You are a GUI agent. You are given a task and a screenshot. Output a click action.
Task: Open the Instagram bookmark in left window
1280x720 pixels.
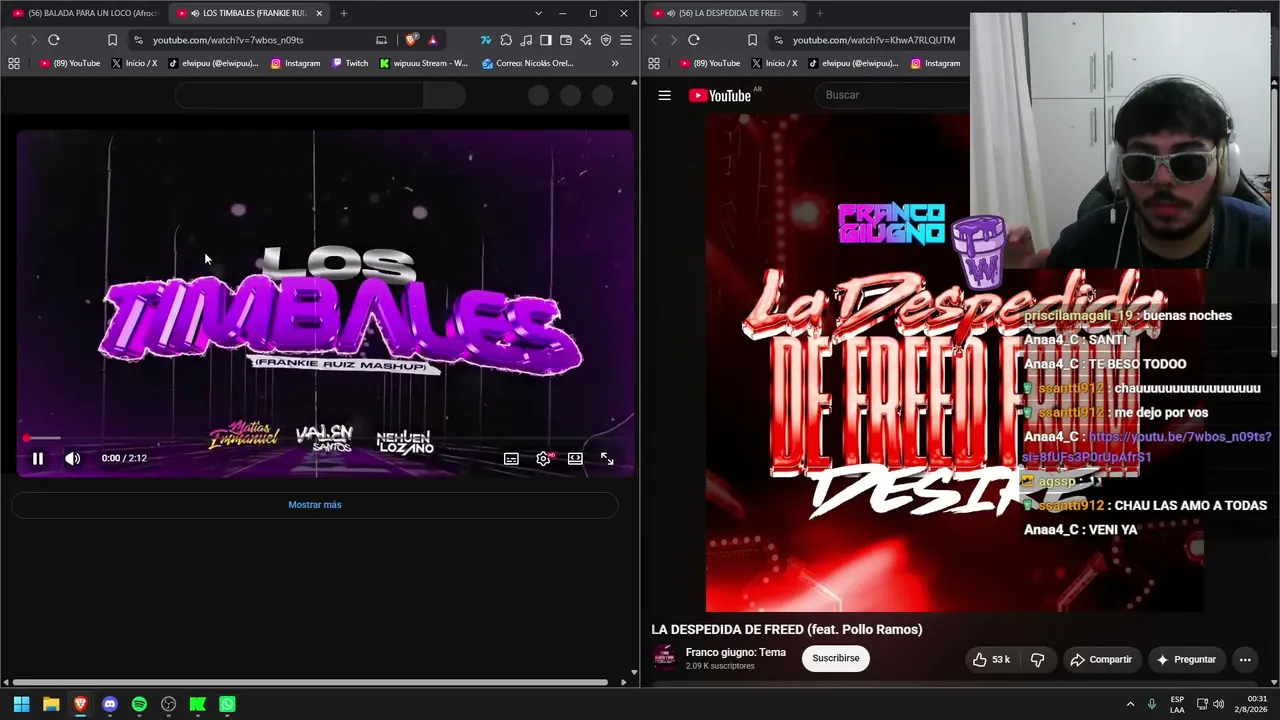pos(296,63)
